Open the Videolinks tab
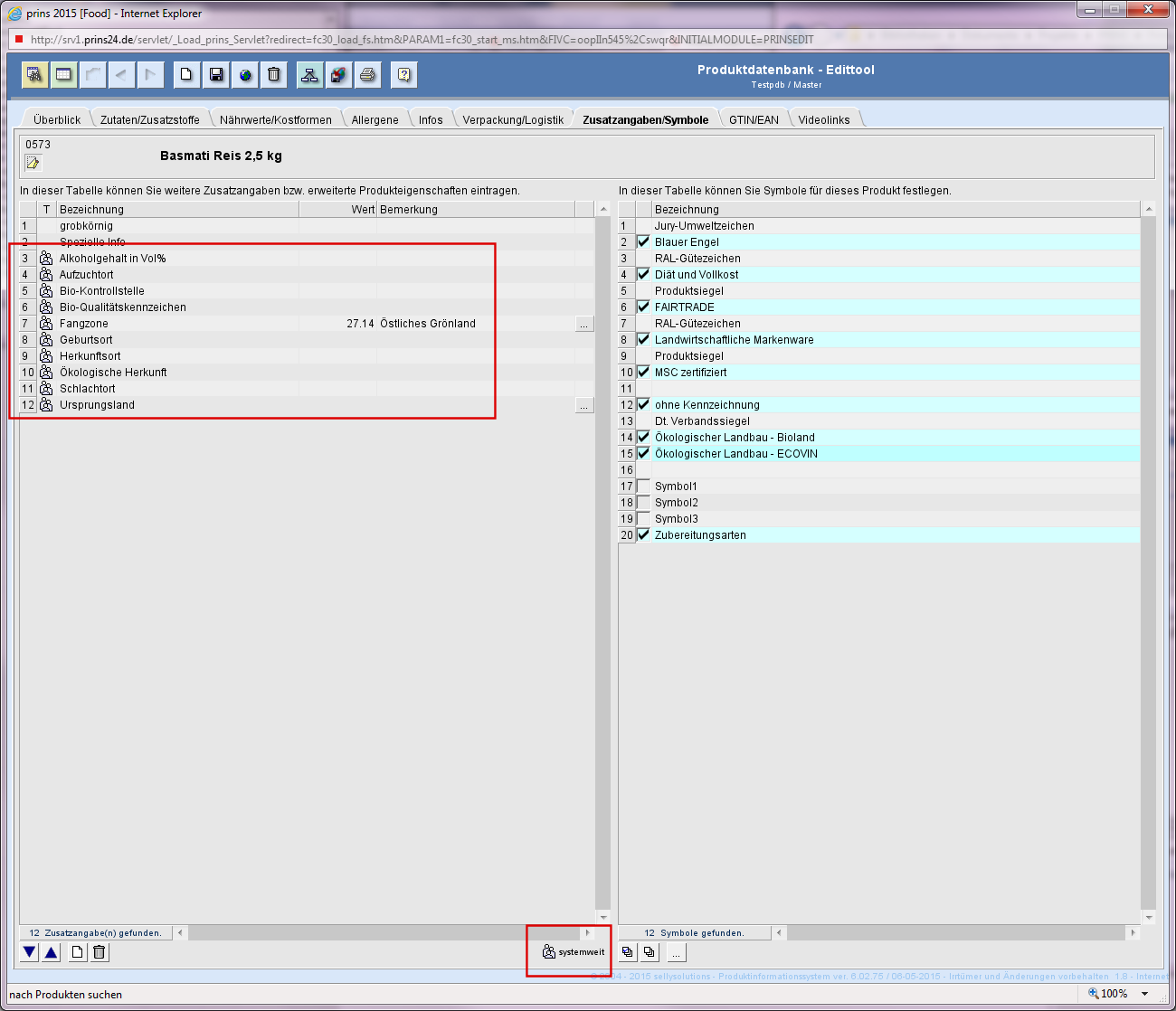The height and width of the screenshot is (1011, 1176). (x=824, y=119)
